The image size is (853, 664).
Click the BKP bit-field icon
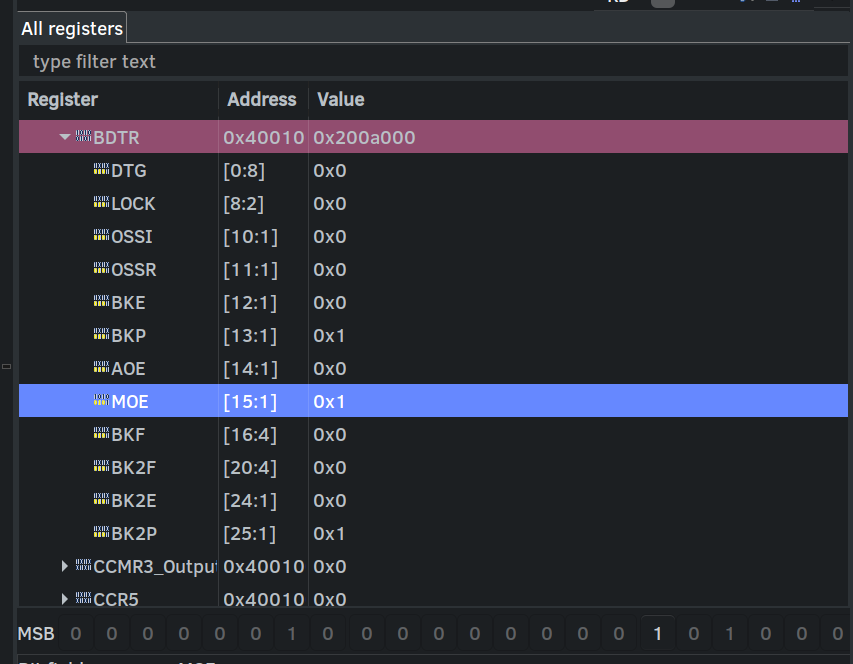point(101,335)
